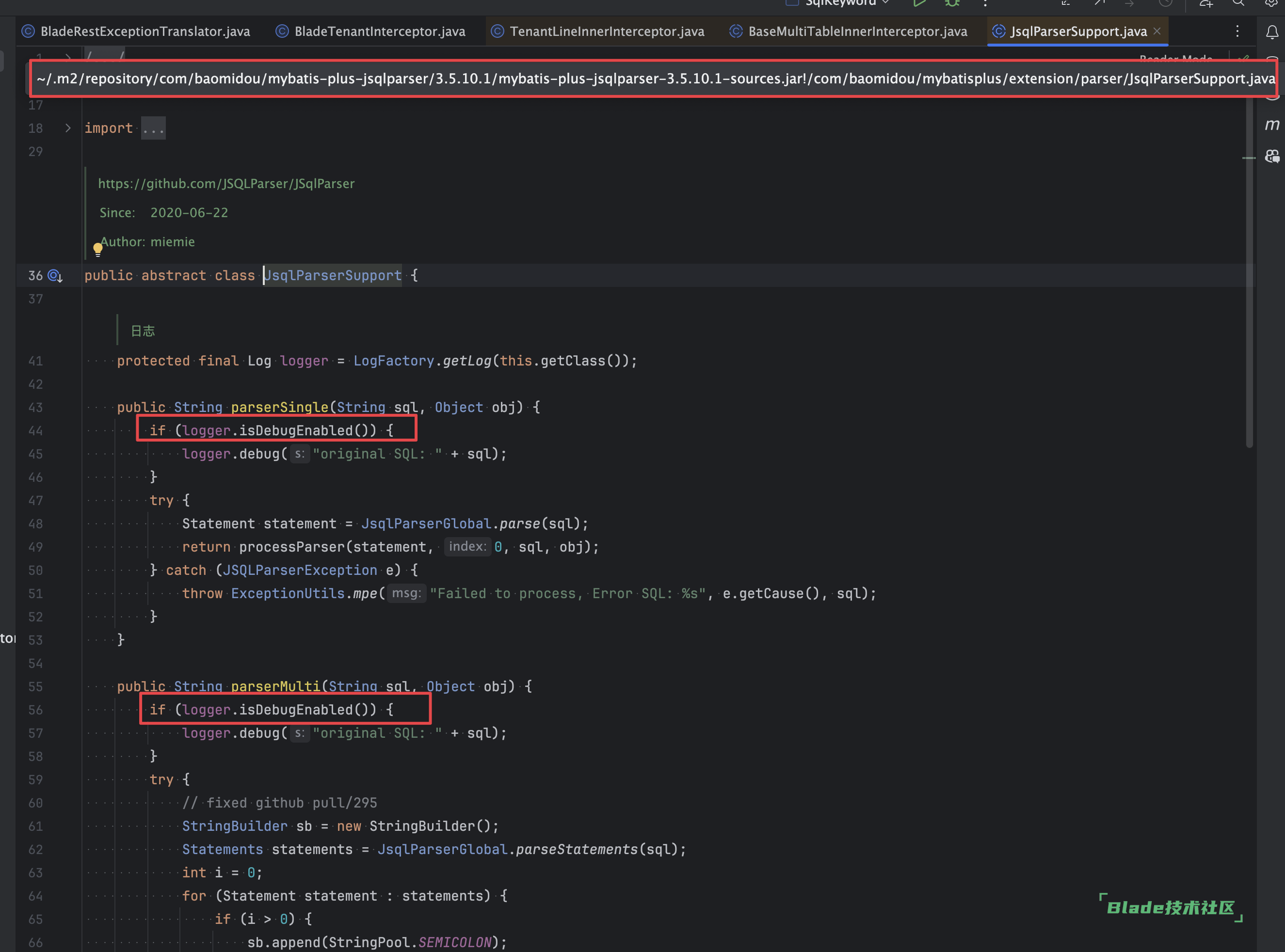Click 'abstract' keyword on line 36
Image resolution: width=1285 pixels, height=952 pixels.
pyautogui.click(x=174, y=275)
